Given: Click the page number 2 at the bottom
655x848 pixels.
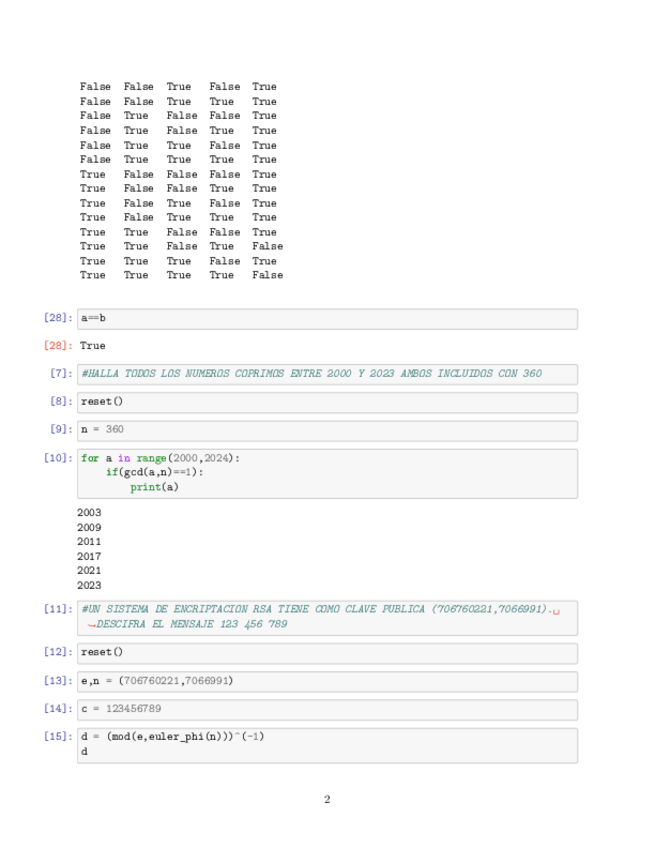Looking at the screenshot, I should coord(327,799).
